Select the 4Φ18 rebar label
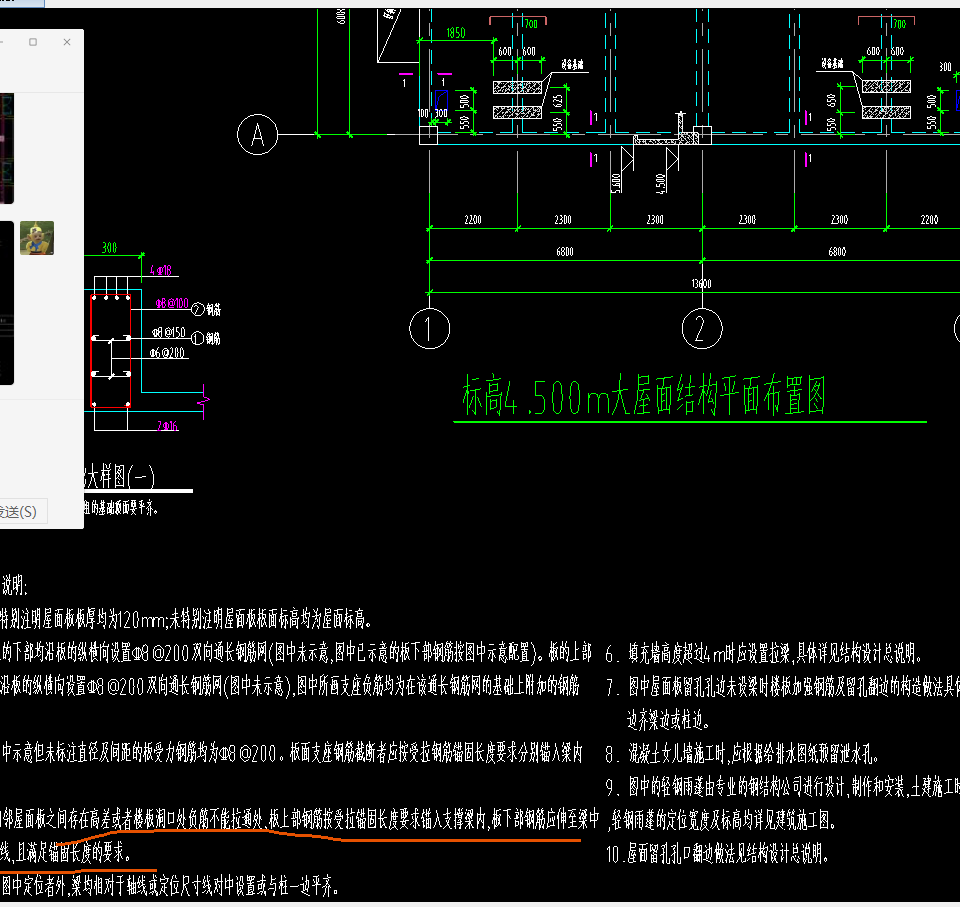The image size is (960, 907). 160,270
